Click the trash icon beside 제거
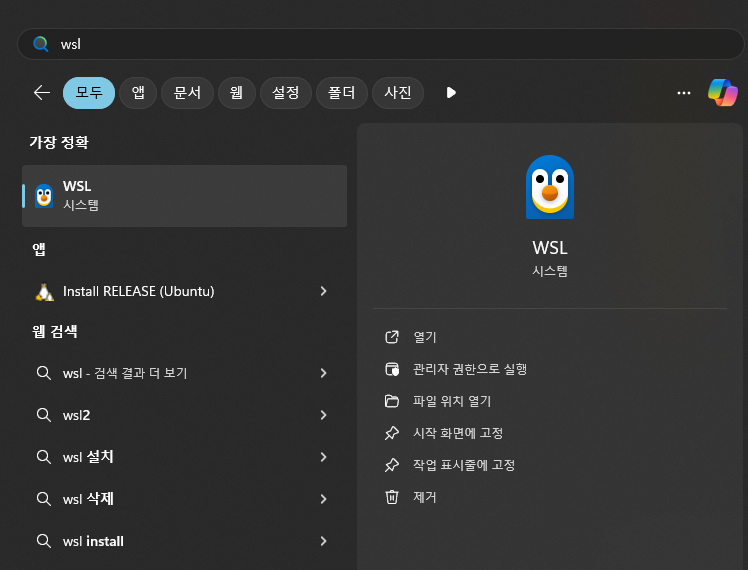 tap(392, 497)
